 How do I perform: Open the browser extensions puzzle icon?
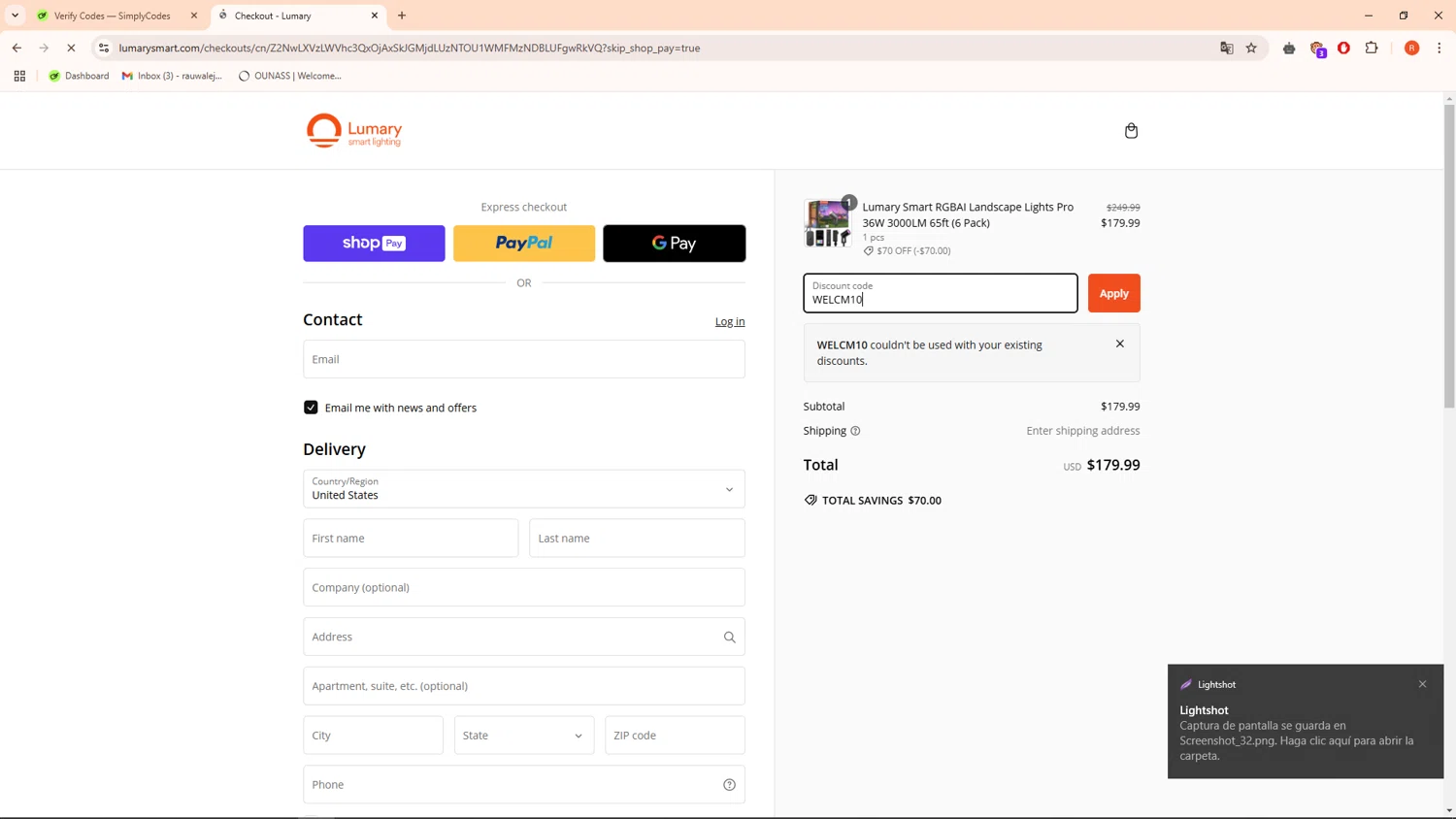point(1372,48)
